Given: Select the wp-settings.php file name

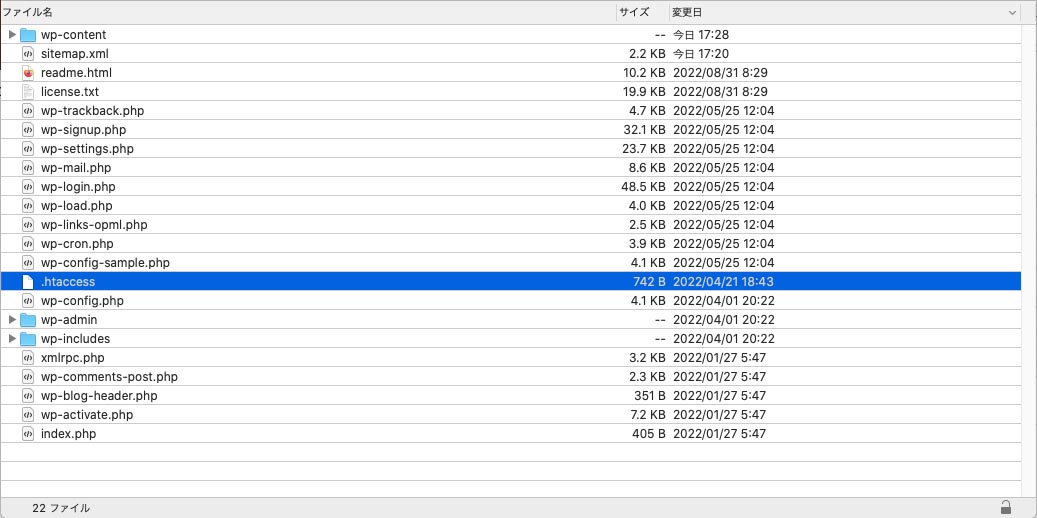Looking at the screenshot, I should click(x=87, y=149).
